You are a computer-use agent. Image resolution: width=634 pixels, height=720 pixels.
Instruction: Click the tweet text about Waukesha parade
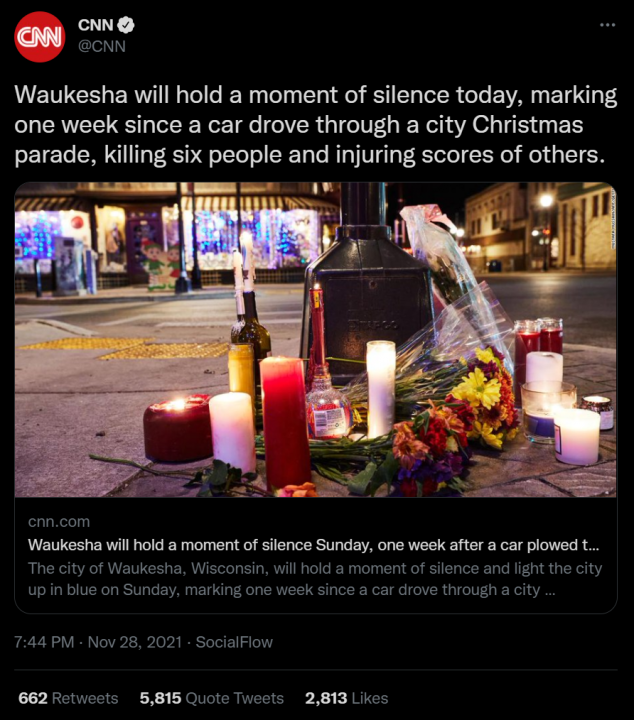point(316,124)
